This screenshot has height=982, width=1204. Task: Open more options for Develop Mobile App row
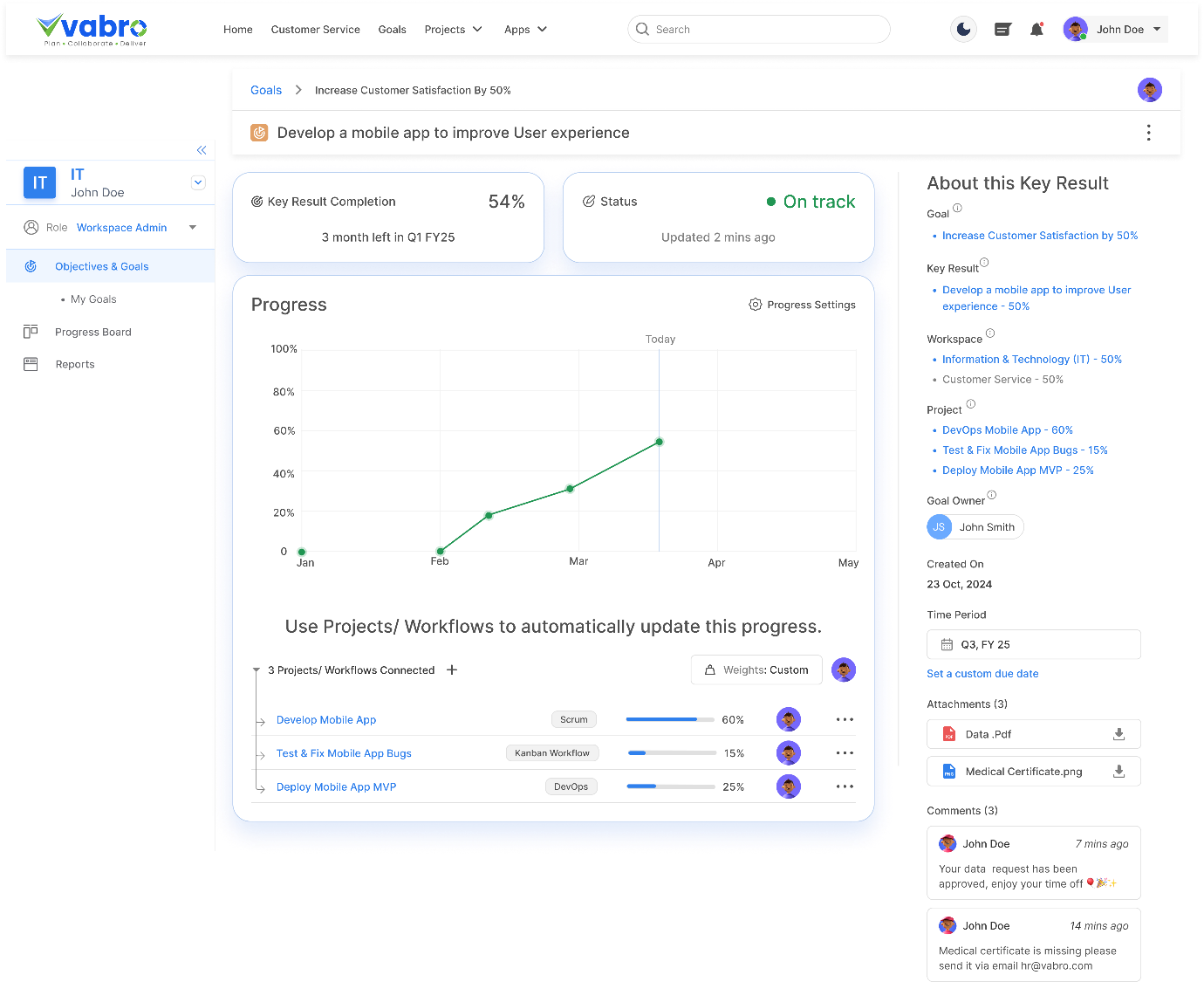click(x=845, y=719)
